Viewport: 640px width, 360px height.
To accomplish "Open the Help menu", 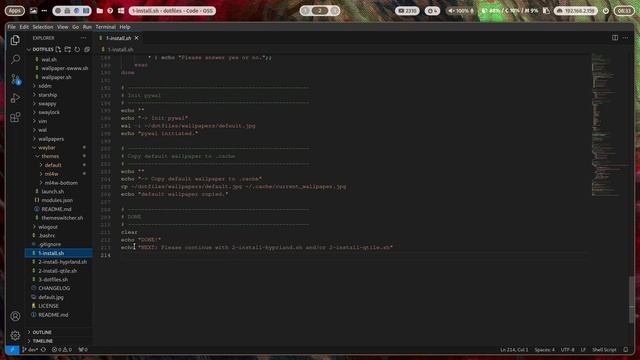I will click(124, 27).
